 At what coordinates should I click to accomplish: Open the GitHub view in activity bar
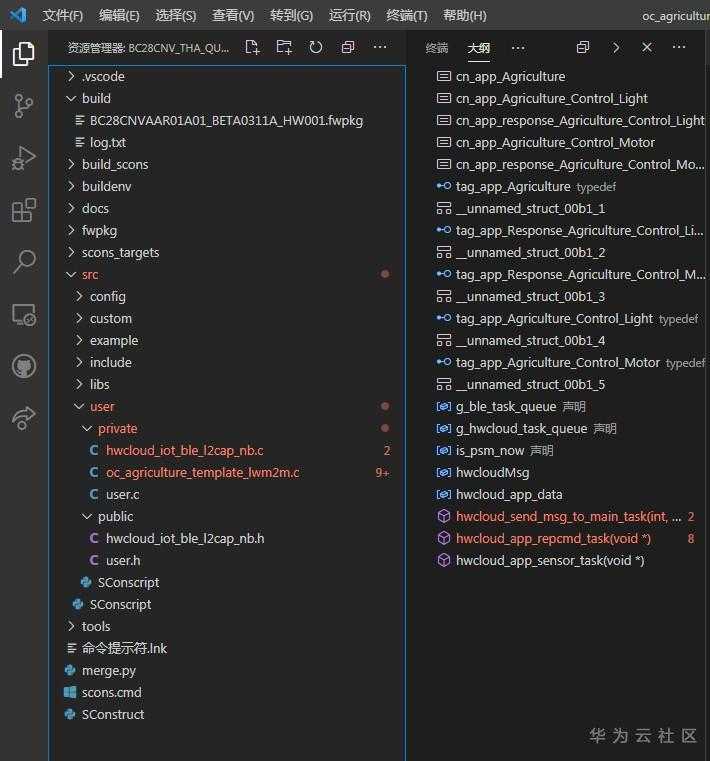pos(23,366)
